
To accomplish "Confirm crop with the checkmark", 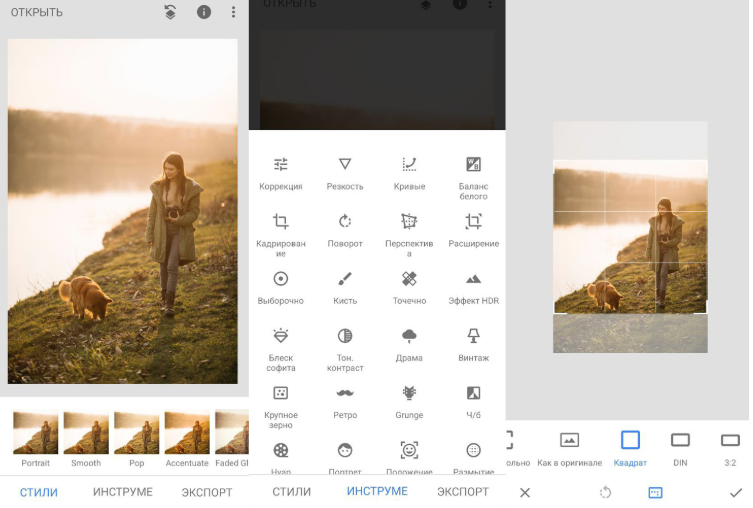I will point(735,492).
